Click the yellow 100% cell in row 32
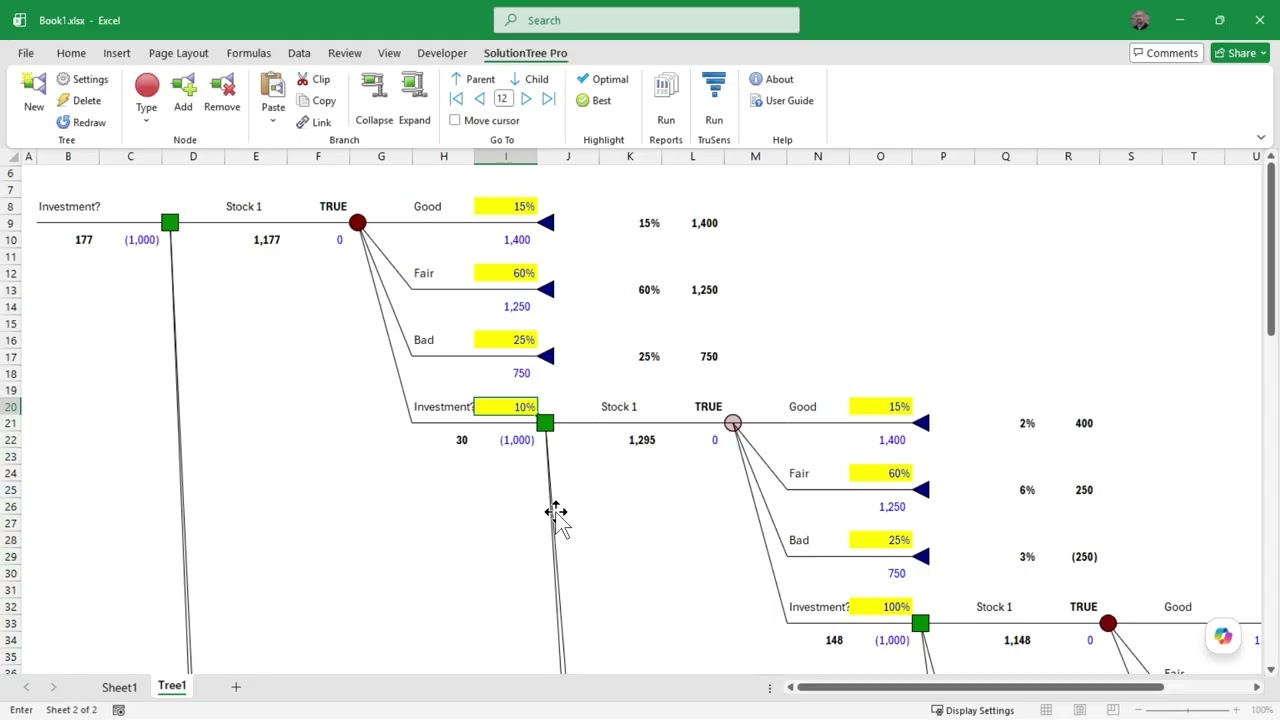Viewport: 1280px width, 720px height. pyautogui.click(x=880, y=607)
